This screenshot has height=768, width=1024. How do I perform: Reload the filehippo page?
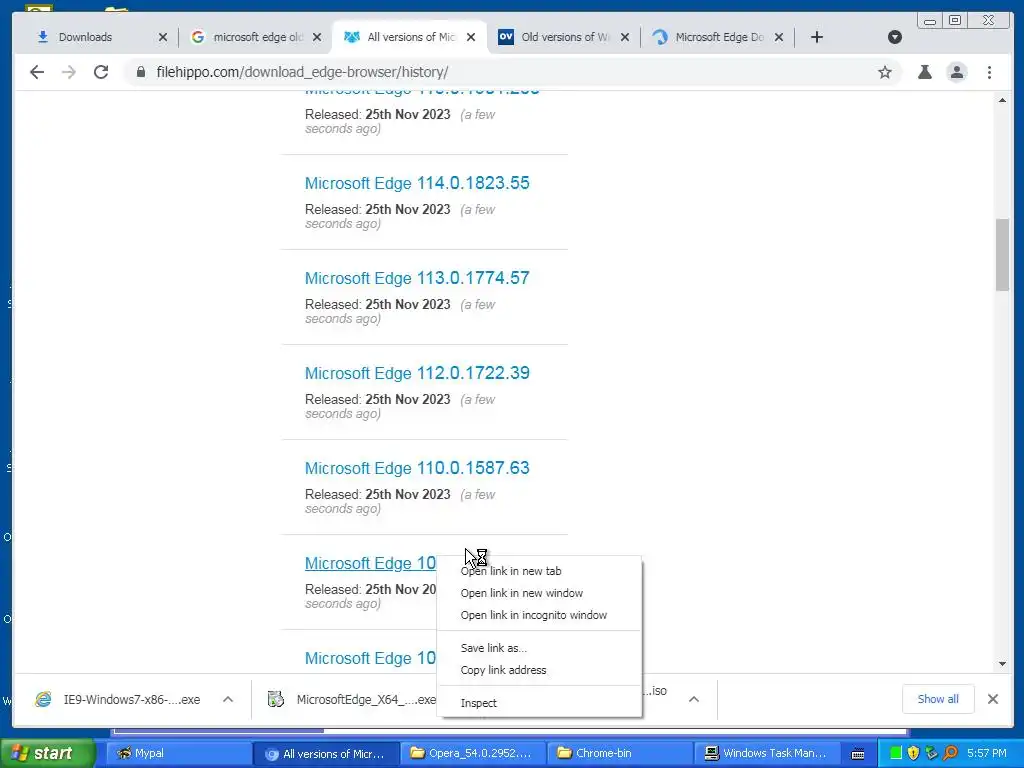tap(101, 72)
